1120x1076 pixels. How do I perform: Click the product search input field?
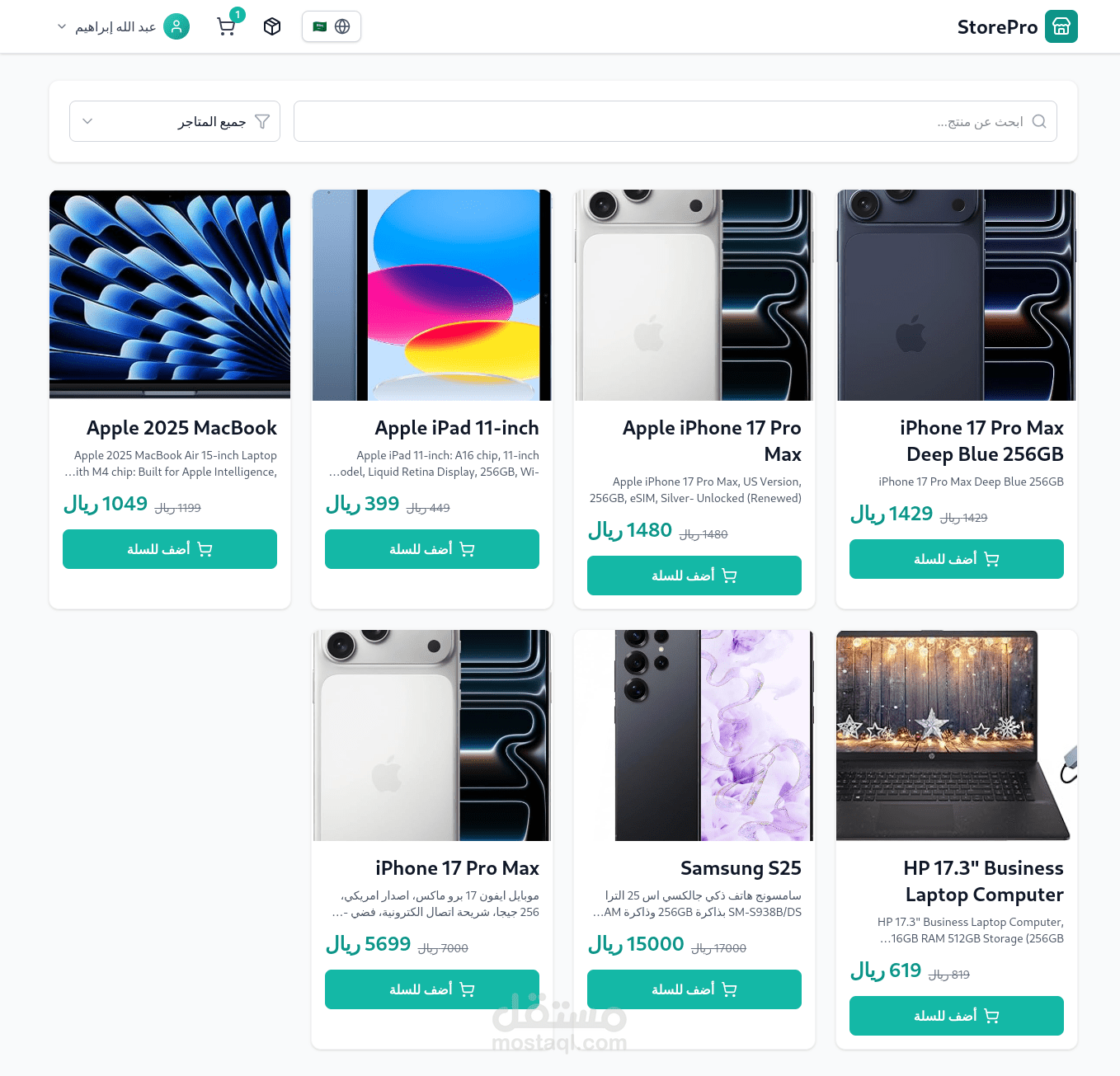[660, 121]
